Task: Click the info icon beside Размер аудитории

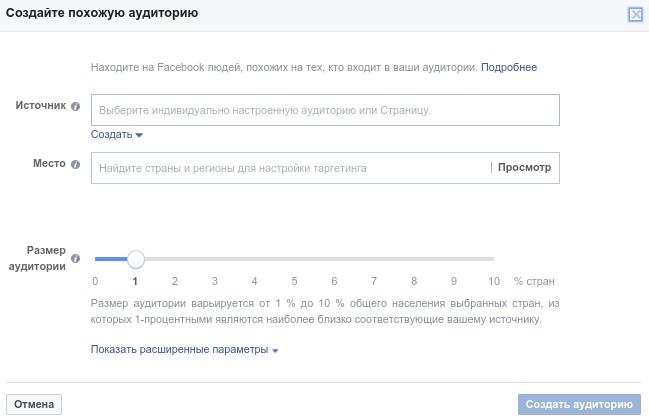Action: (x=75, y=258)
